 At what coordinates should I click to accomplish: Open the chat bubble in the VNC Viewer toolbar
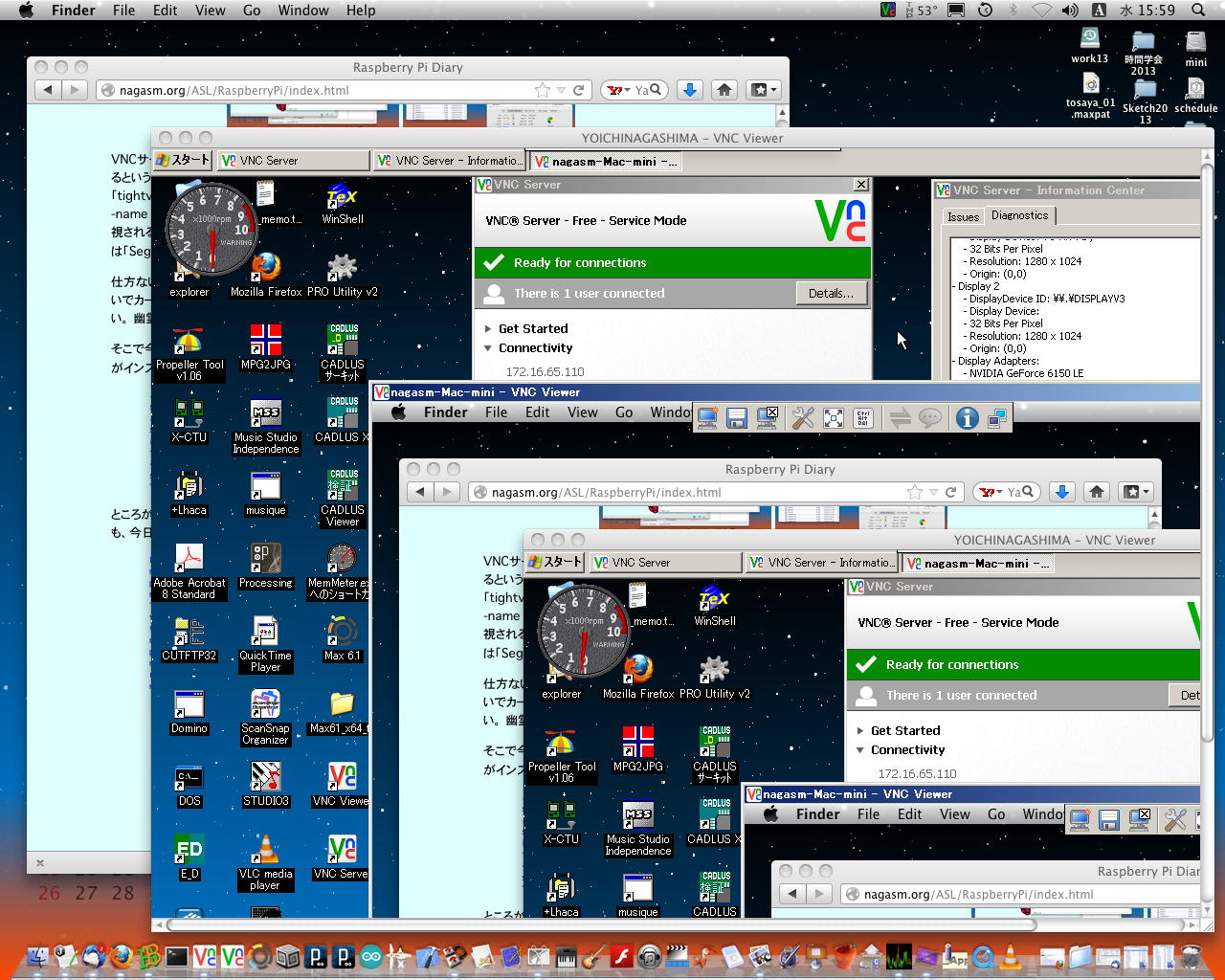tap(930, 417)
